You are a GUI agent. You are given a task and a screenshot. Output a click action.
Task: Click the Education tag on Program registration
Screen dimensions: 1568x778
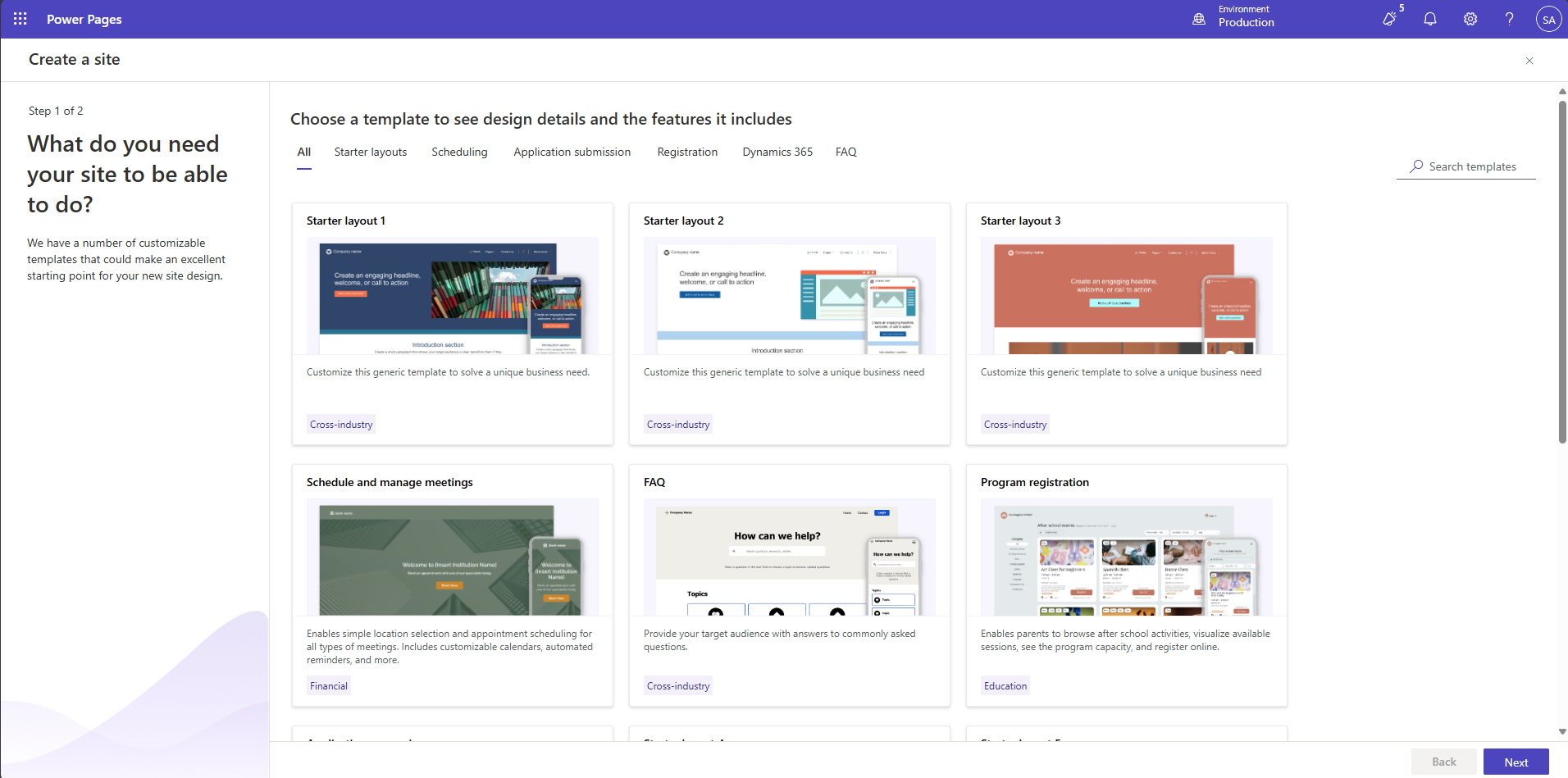(x=1005, y=685)
